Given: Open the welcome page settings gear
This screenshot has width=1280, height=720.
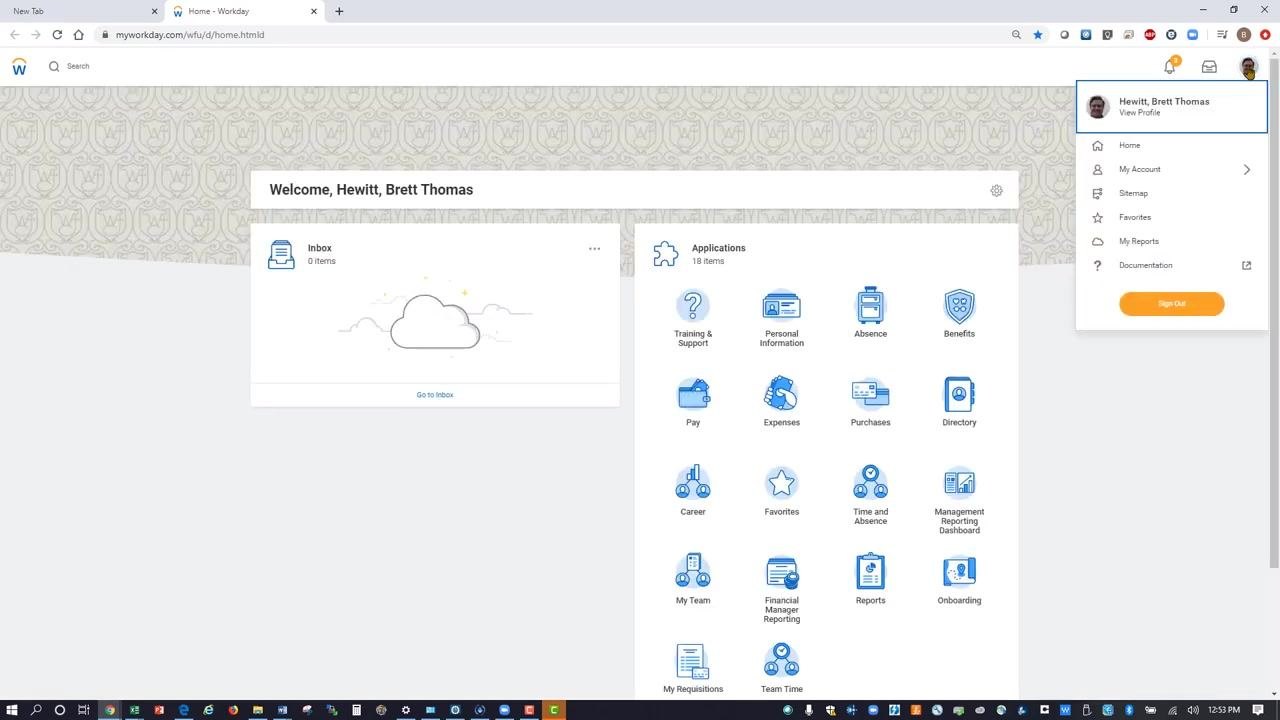Looking at the screenshot, I should [996, 190].
